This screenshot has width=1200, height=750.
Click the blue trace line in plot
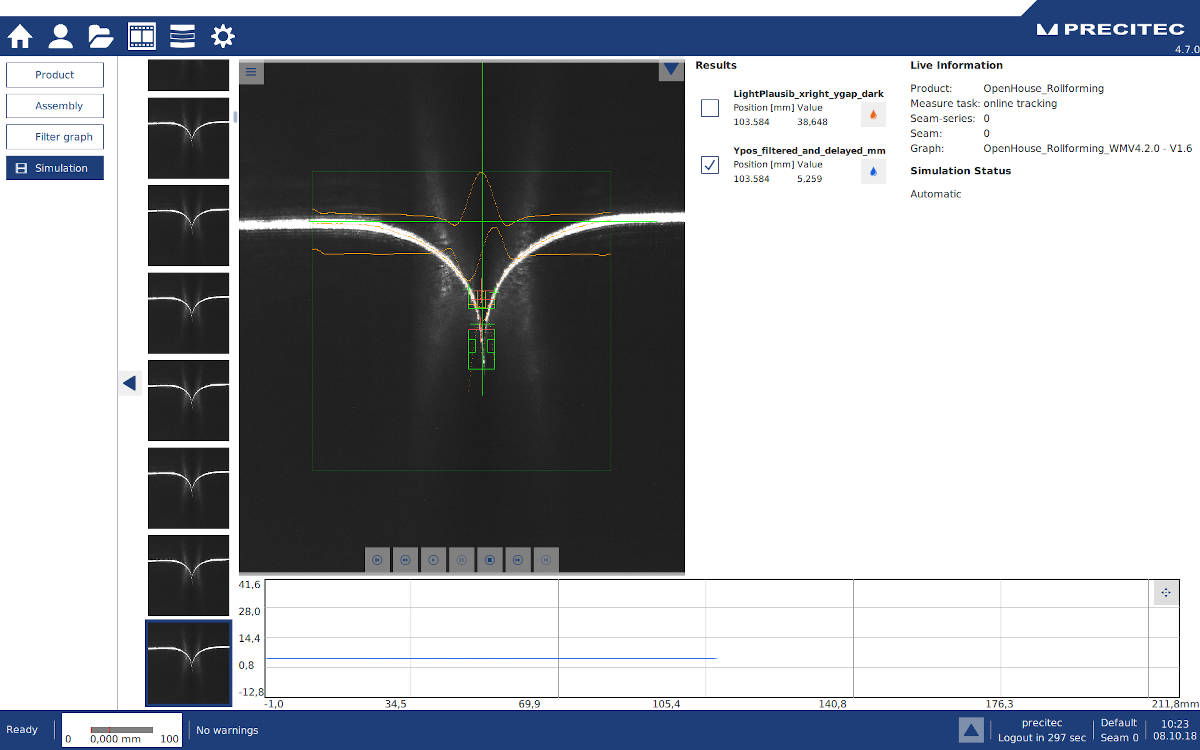490,658
